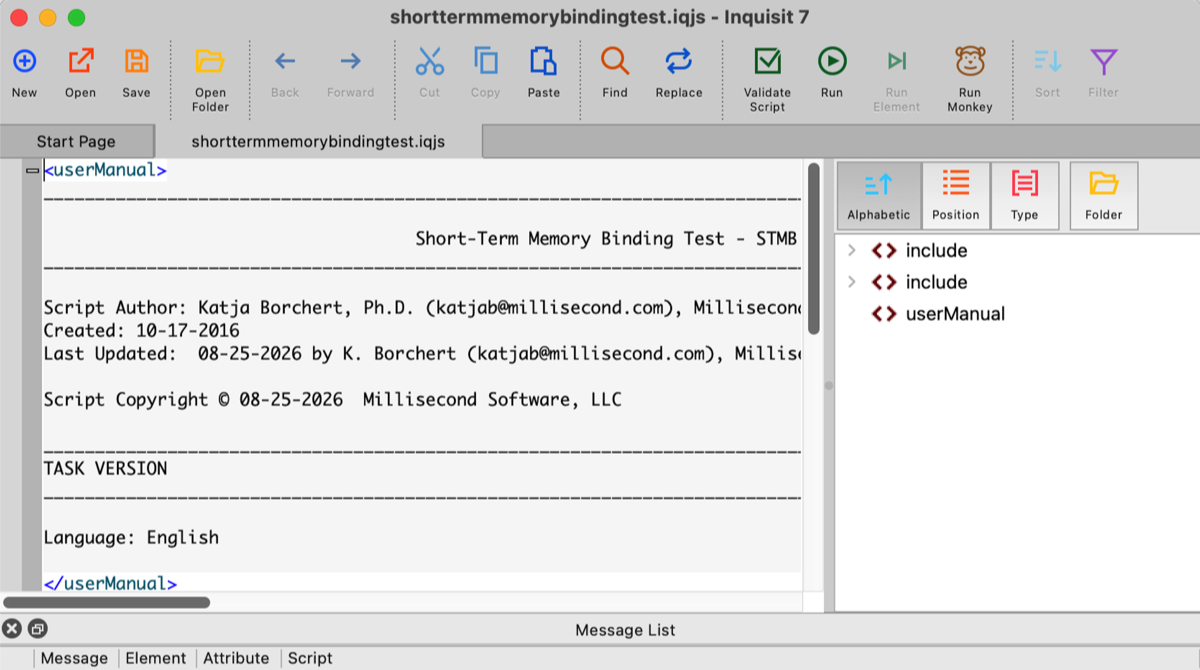Viewport: 1200px width, 670px height.
Task: Click the "Short-Term Memory Binding Test - STMB" title line
Action: [606, 239]
